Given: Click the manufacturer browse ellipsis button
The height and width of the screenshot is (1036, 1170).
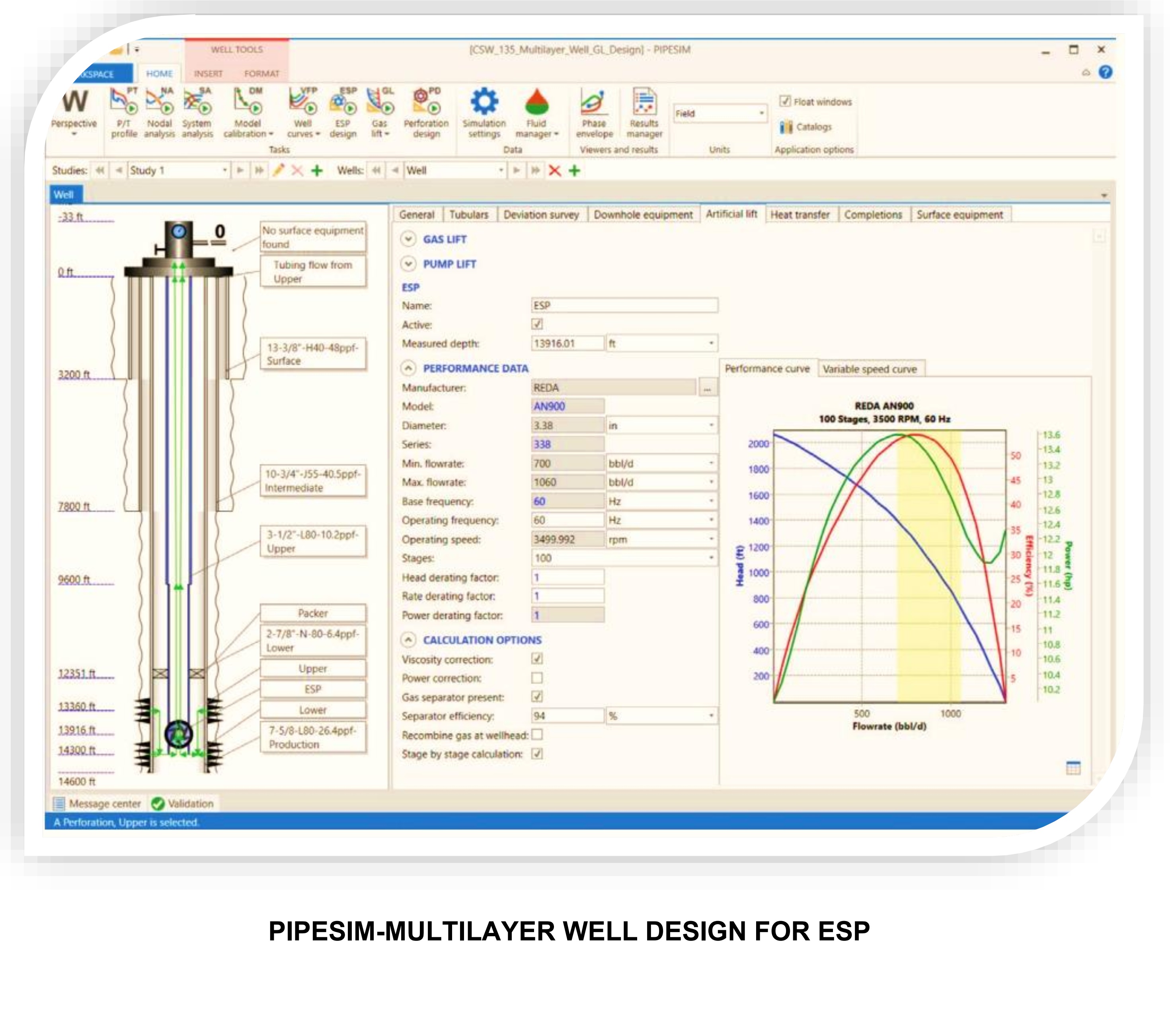Looking at the screenshot, I should pyautogui.click(x=708, y=388).
